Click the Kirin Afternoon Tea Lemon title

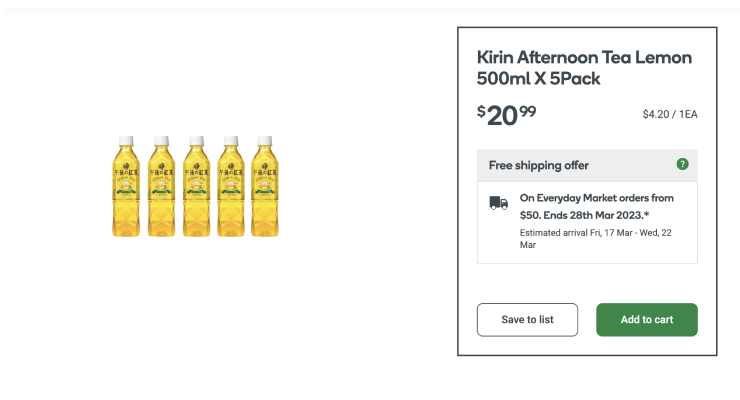pyautogui.click(x=584, y=57)
